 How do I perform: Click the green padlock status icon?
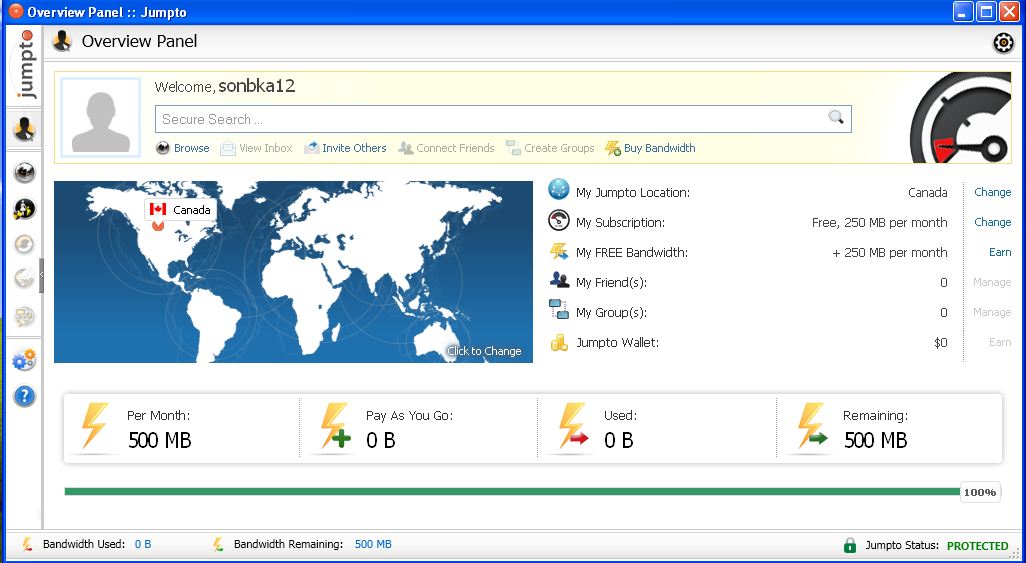[x=850, y=545]
